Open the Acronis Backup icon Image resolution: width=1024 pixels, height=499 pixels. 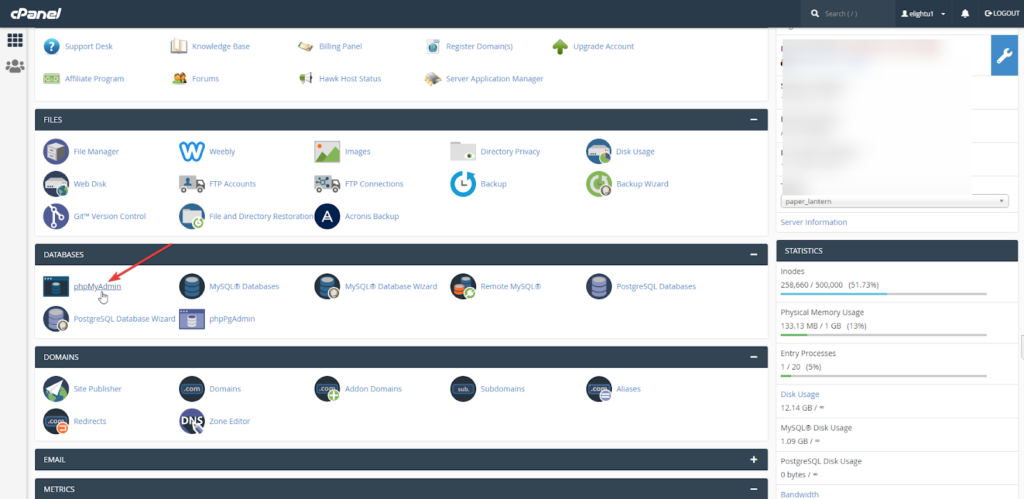coord(327,216)
